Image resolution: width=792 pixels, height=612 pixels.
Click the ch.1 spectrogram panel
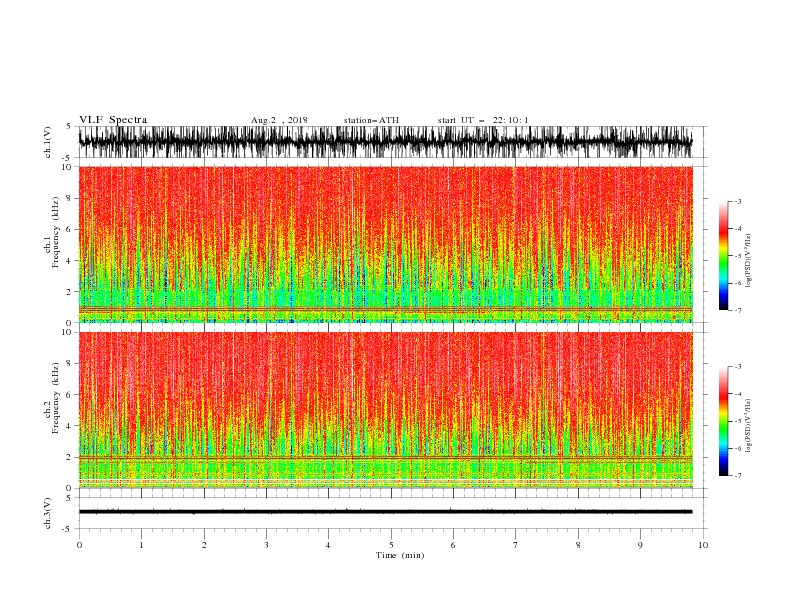(385, 244)
